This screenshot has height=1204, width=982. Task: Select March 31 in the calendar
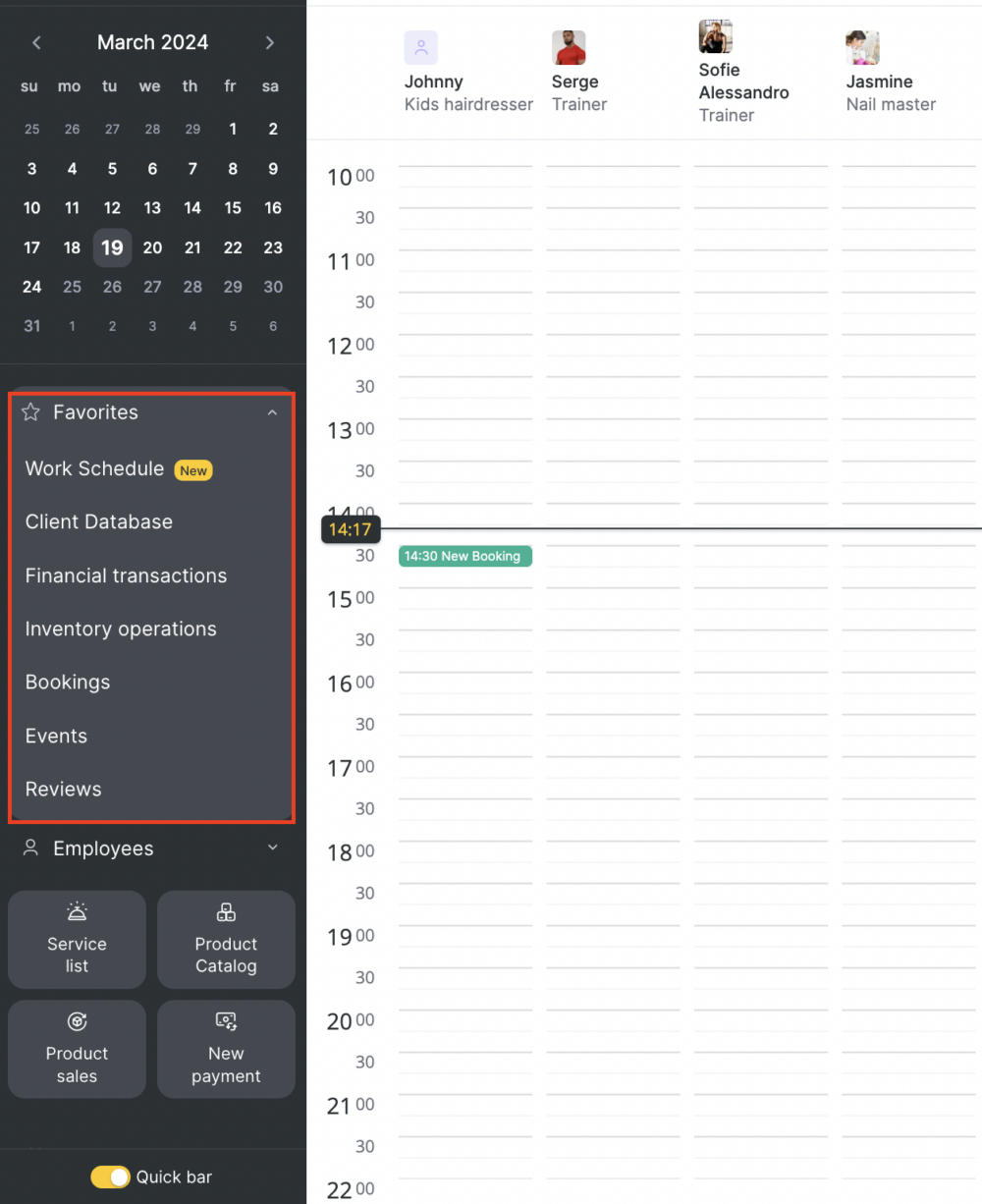click(31, 326)
